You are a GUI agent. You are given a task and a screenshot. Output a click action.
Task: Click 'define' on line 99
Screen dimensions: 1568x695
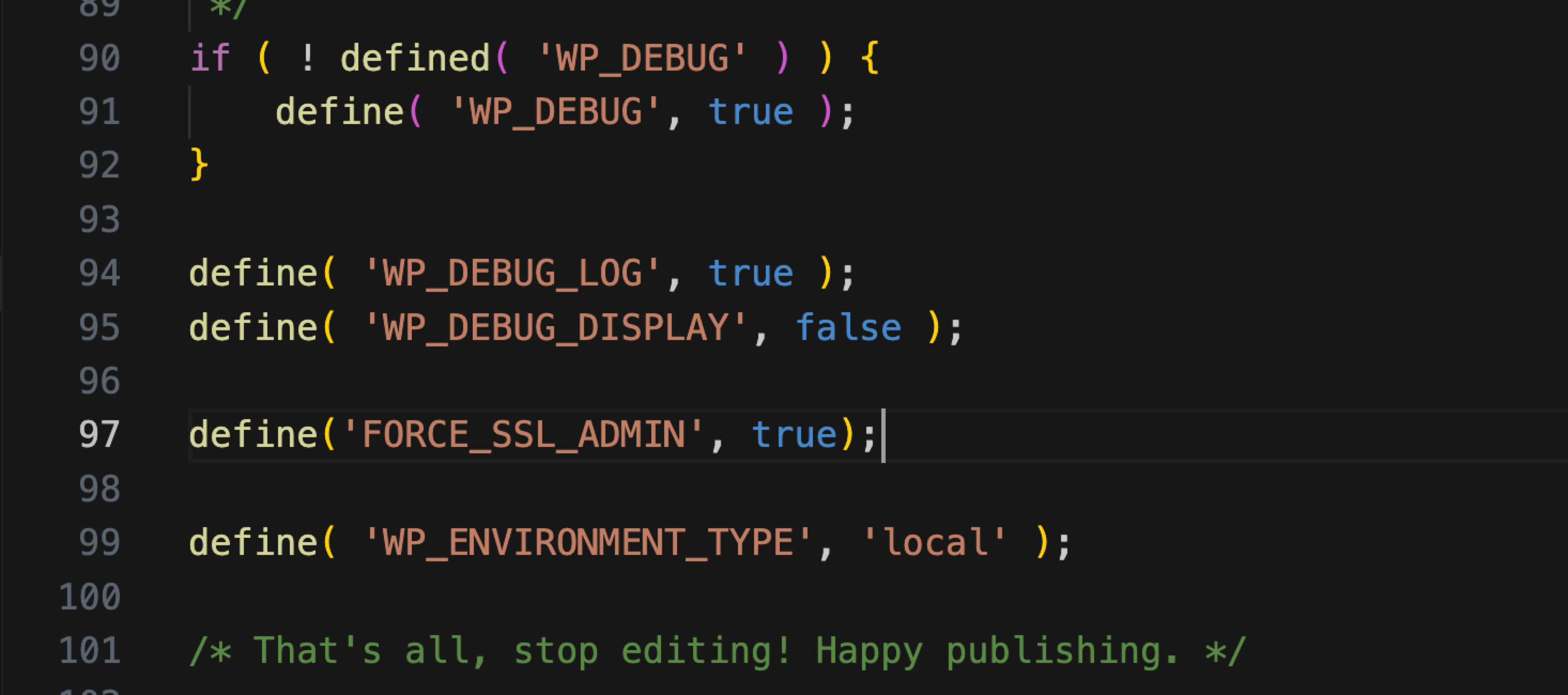click(253, 543)
